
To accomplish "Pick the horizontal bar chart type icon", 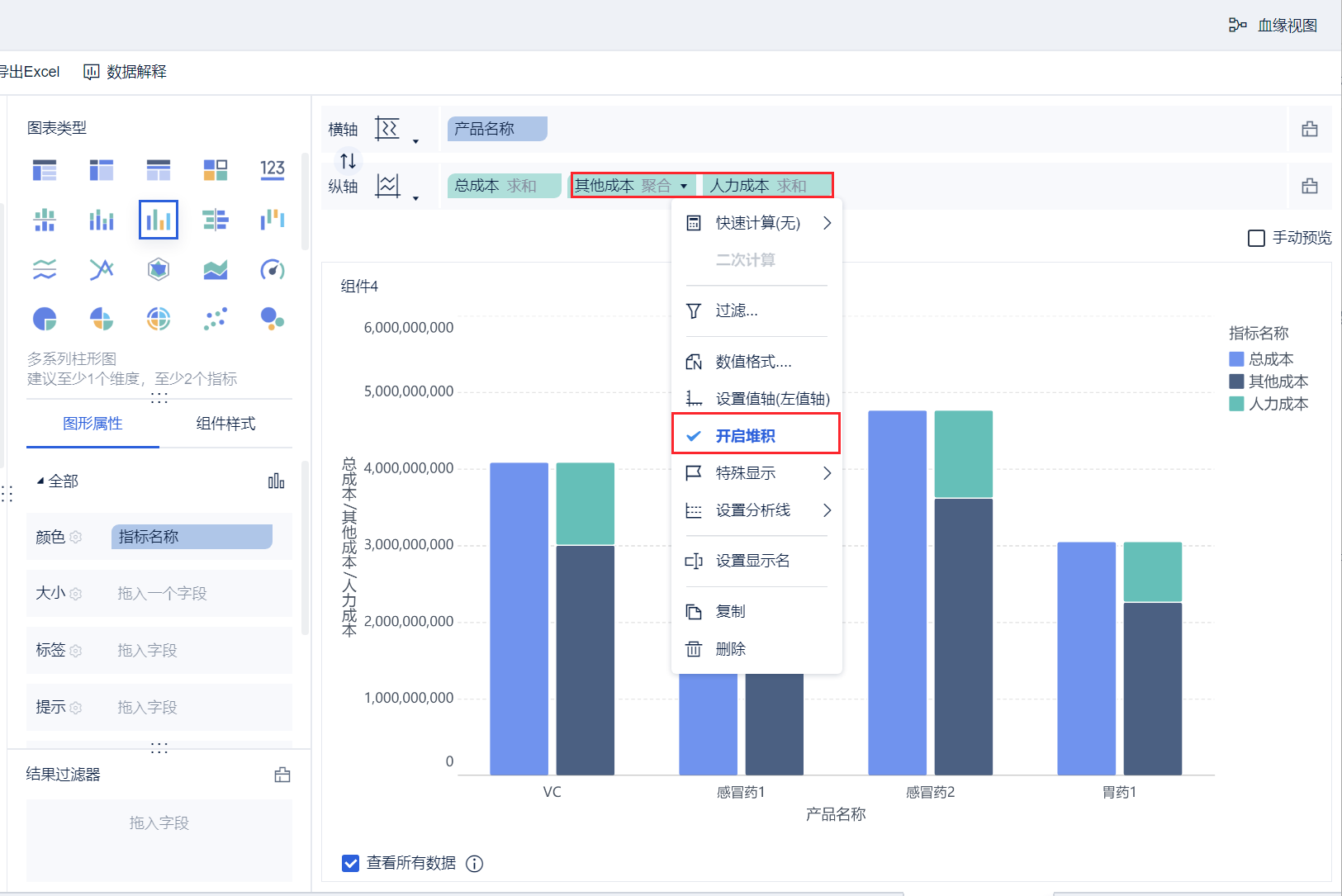I will pos(216,220).
